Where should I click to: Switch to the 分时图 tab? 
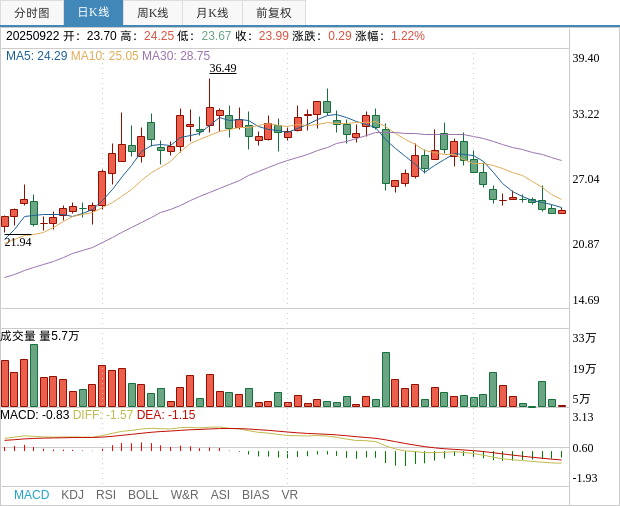pyautogui.click(x=32, y=13)
